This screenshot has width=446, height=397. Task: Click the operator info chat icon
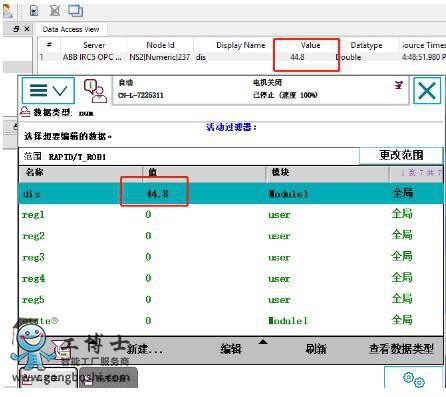pyautogui.click(x=95, y=90)
